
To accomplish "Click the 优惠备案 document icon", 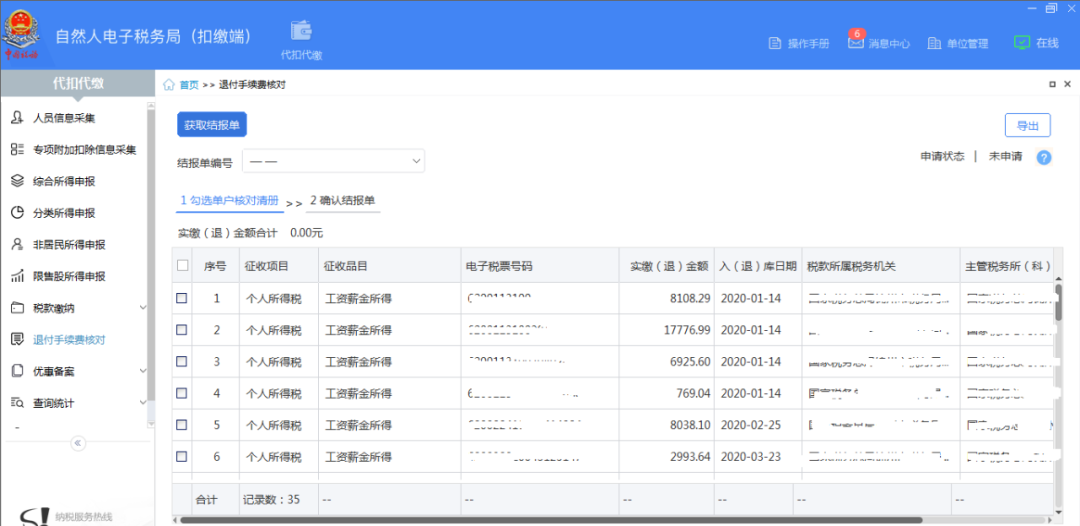I will click(x=18, y=371).
